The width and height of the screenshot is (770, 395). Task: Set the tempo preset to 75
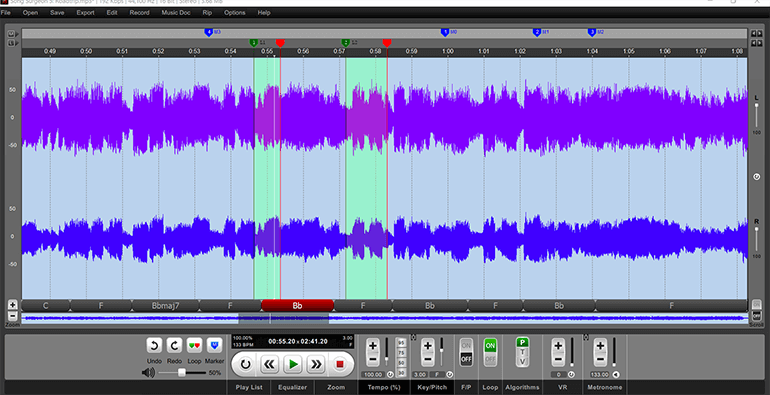(401, 353)
